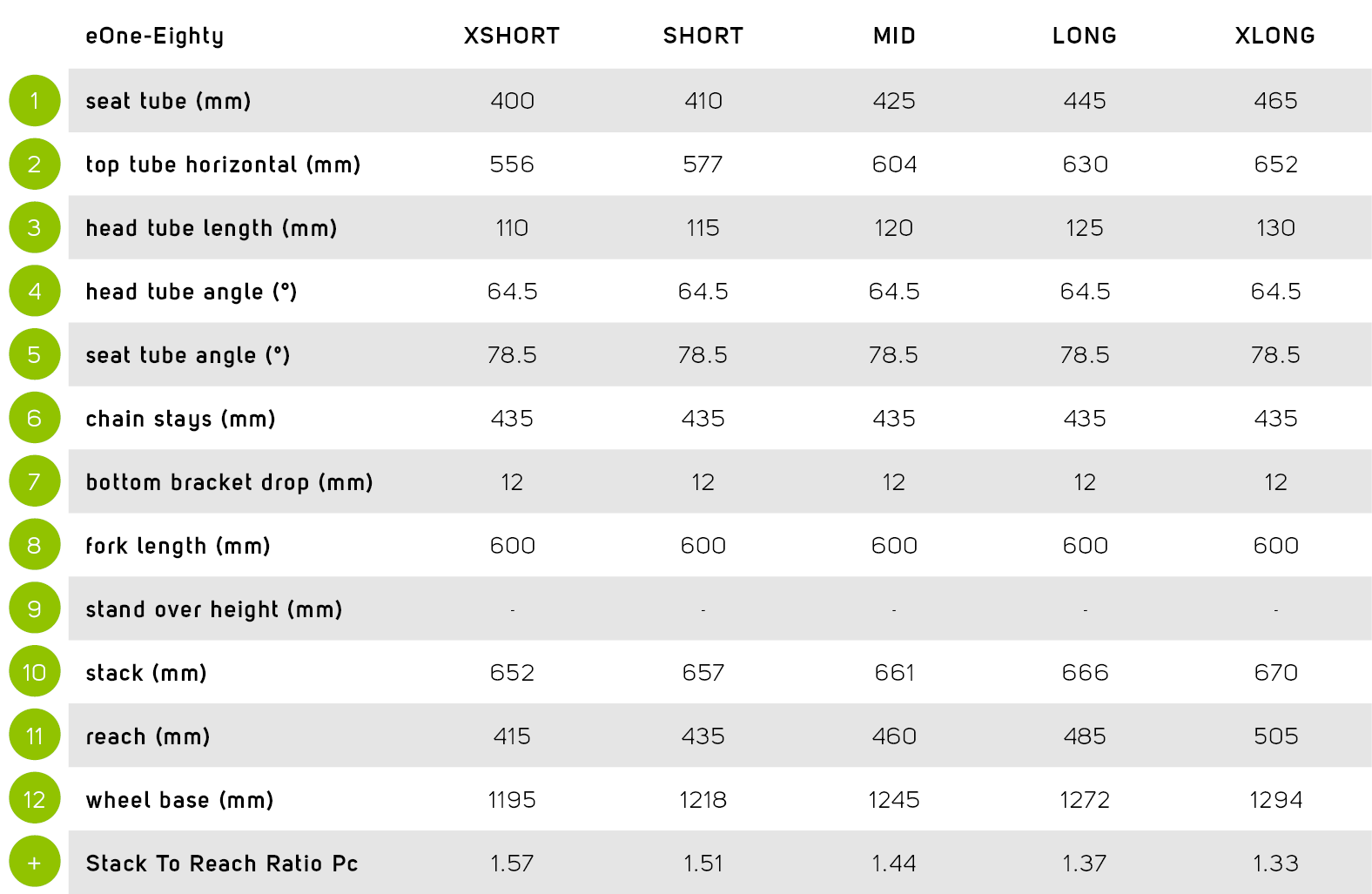
Task: Click the LONG reach value 485
Action: pyautogui.click(x=1085, y=736)
